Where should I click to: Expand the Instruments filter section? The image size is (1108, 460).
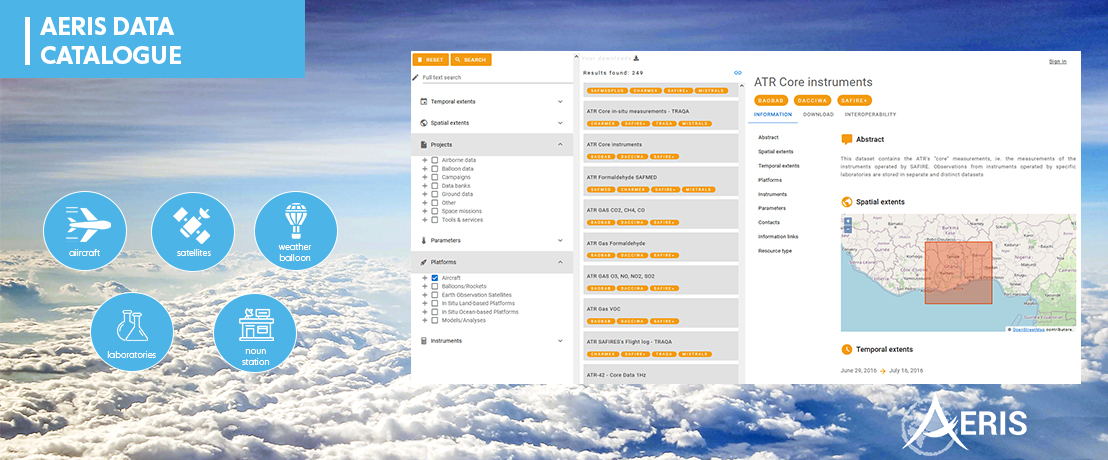coord(560,341)
